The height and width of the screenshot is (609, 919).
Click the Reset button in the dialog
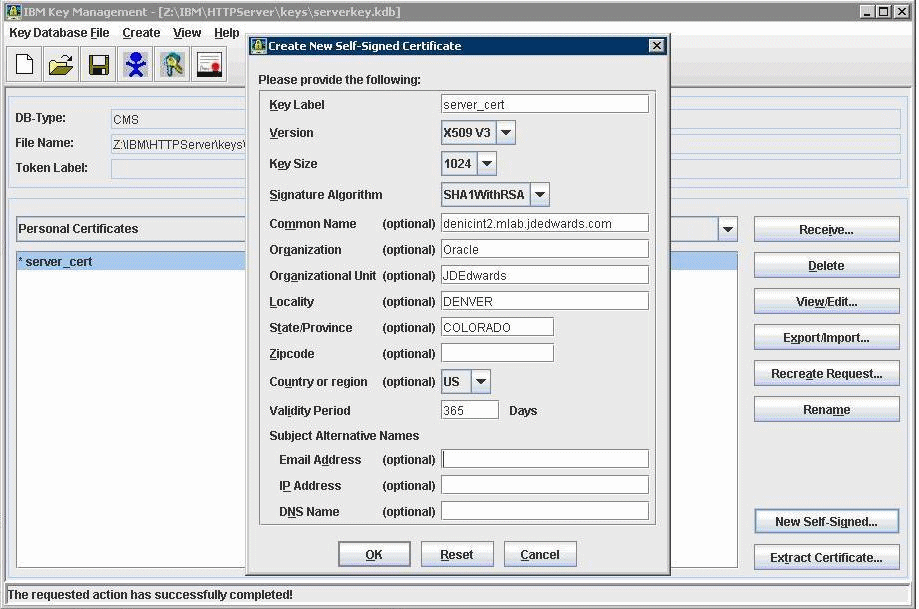(456, 555)
